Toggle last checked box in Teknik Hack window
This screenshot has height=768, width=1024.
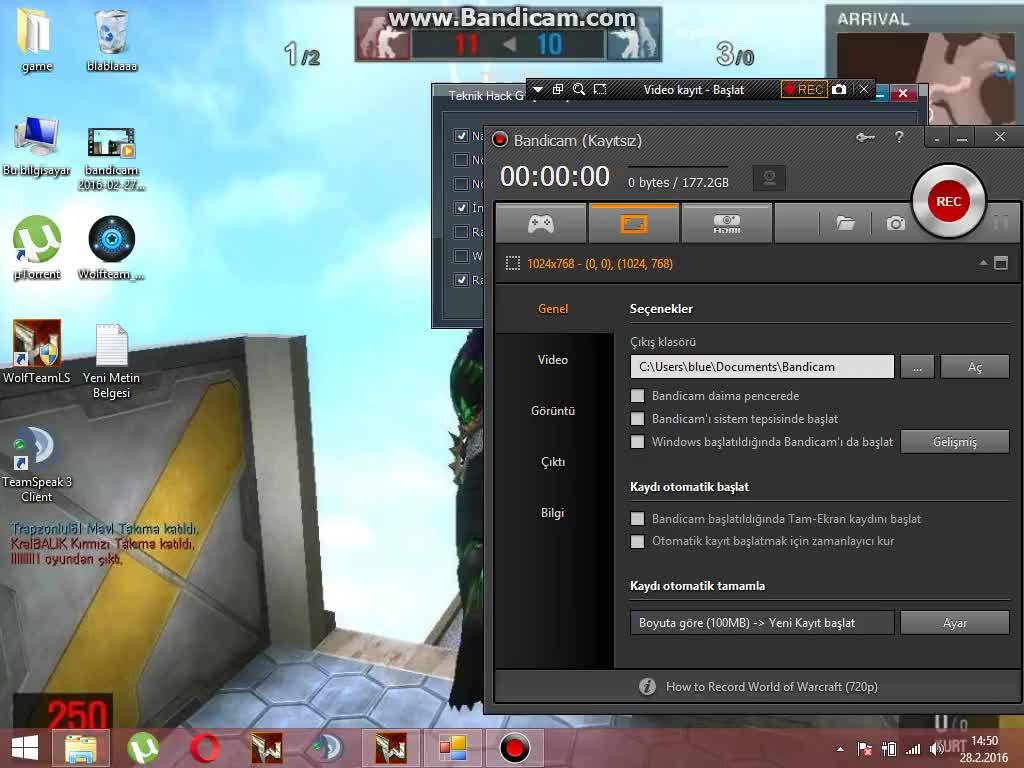(x=461, y=280)
